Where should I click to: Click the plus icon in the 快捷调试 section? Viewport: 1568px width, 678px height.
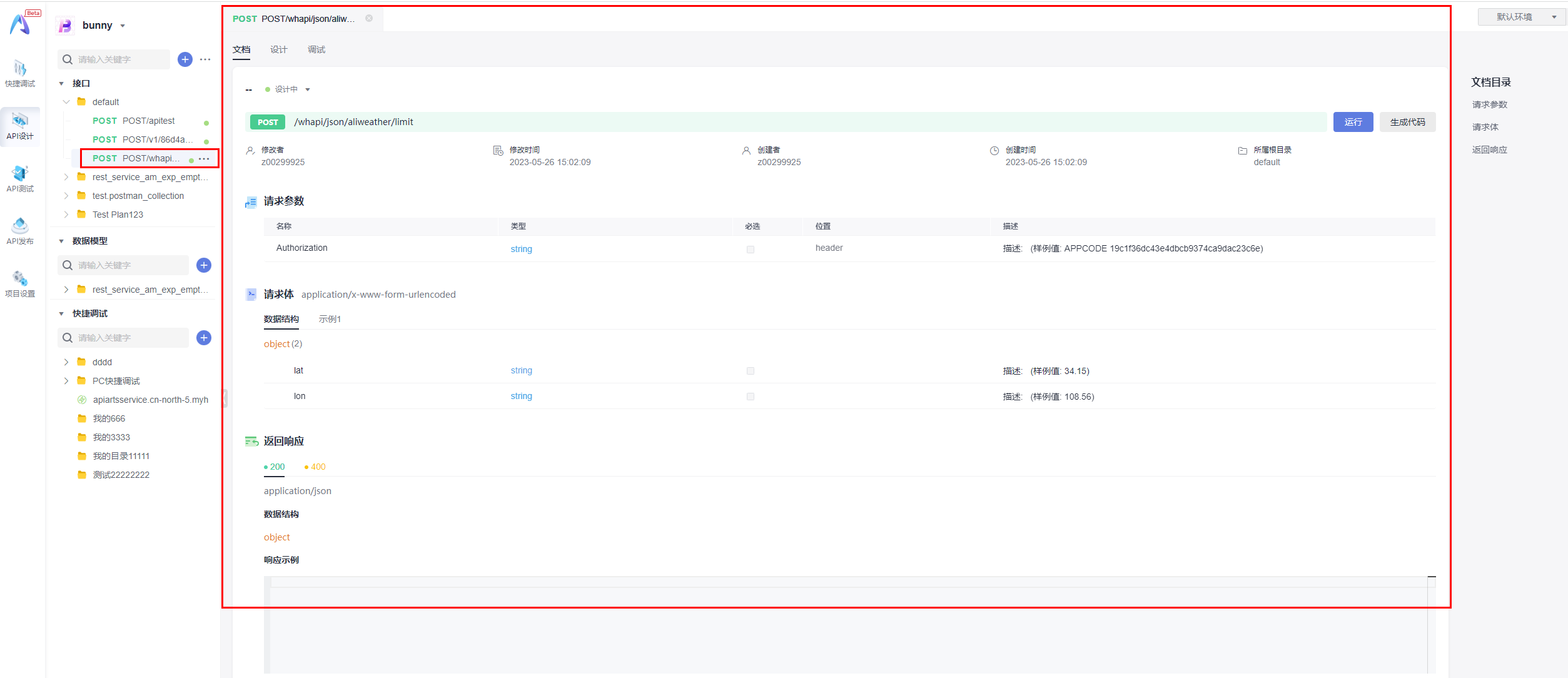pyautogui.click(x=204, y=338)
